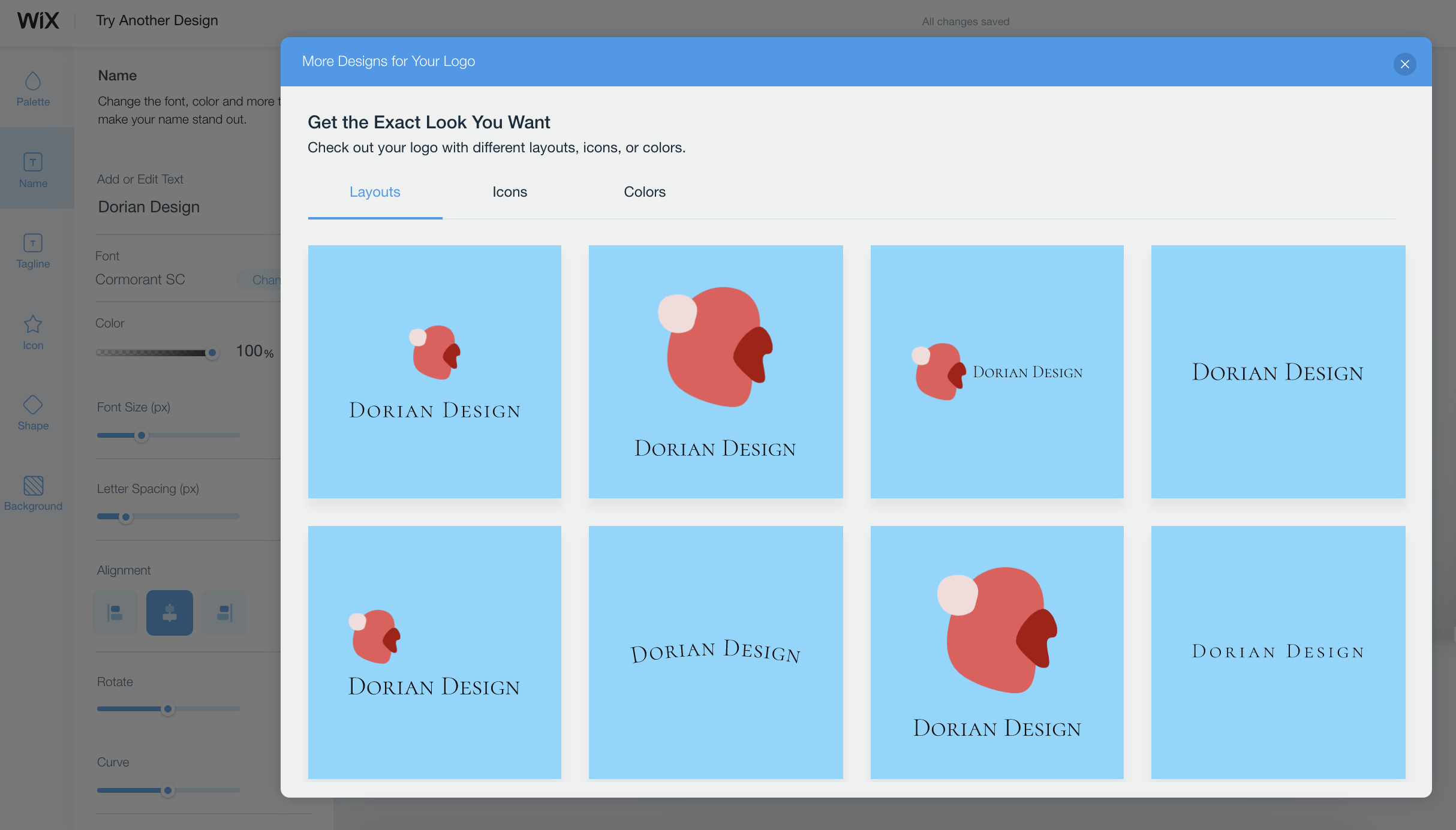The image size is (1456, 830).
Task: Open the Palette sidebar panel
Action: (33, 89)
